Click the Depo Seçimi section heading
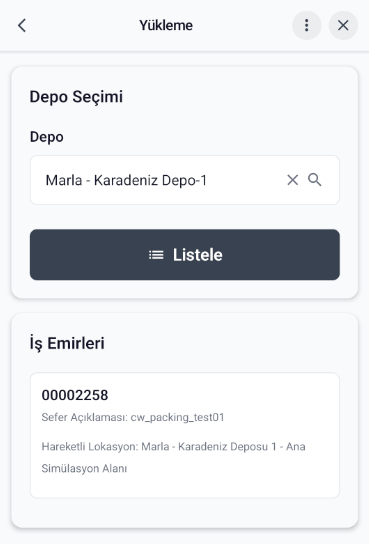369x544 pixels. 76,97
